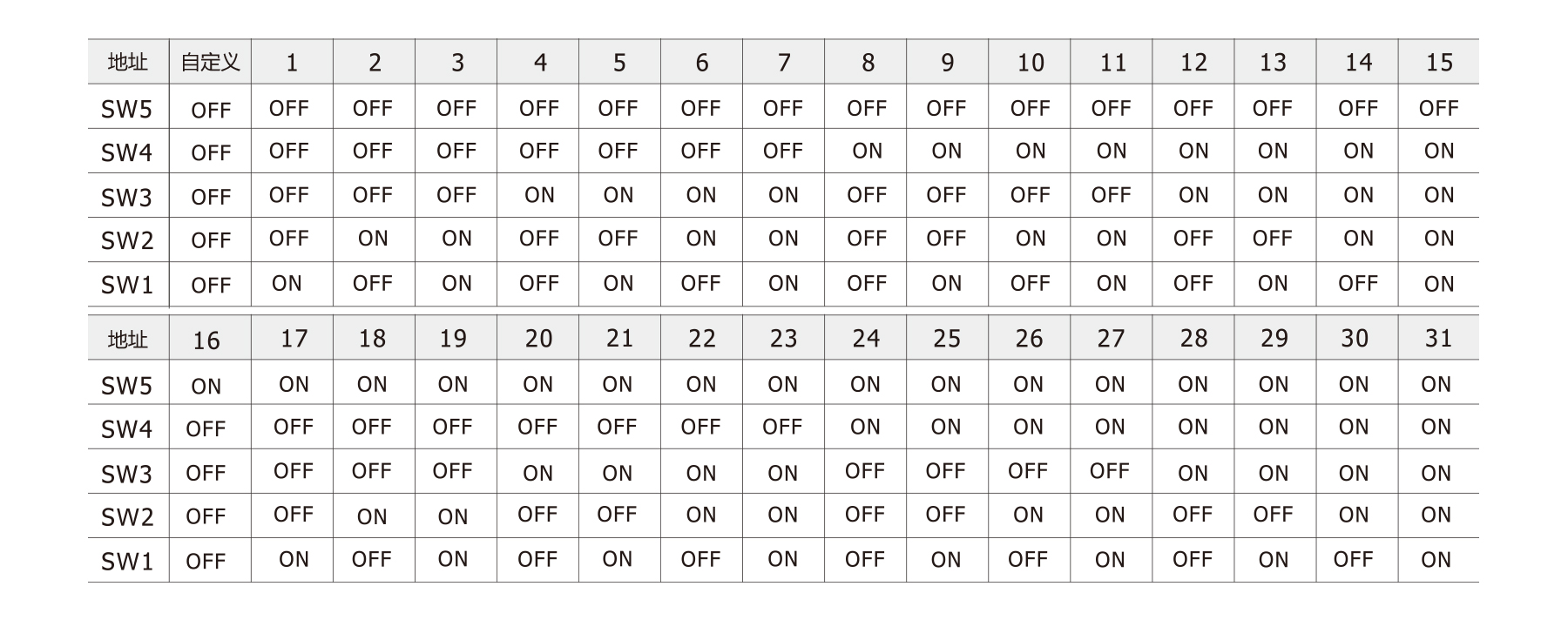The image size is (1568, 620).
Task: Select the 地址 header in the lower table
Action: pyautogui.click(x=127, y=340)
